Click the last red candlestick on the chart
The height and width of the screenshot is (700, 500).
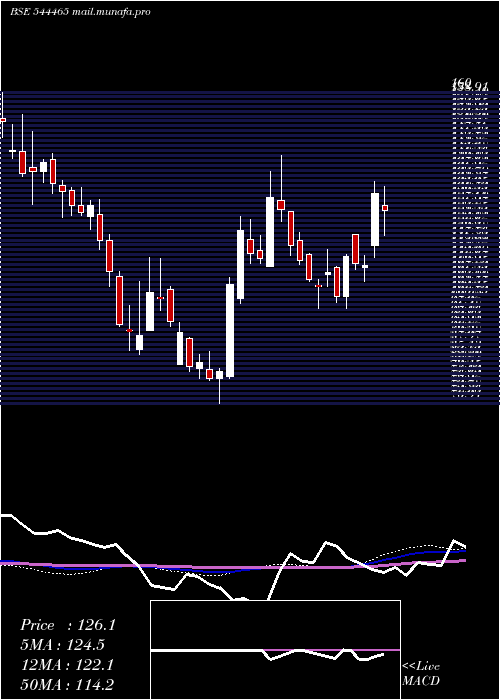[x=385, y=208]
